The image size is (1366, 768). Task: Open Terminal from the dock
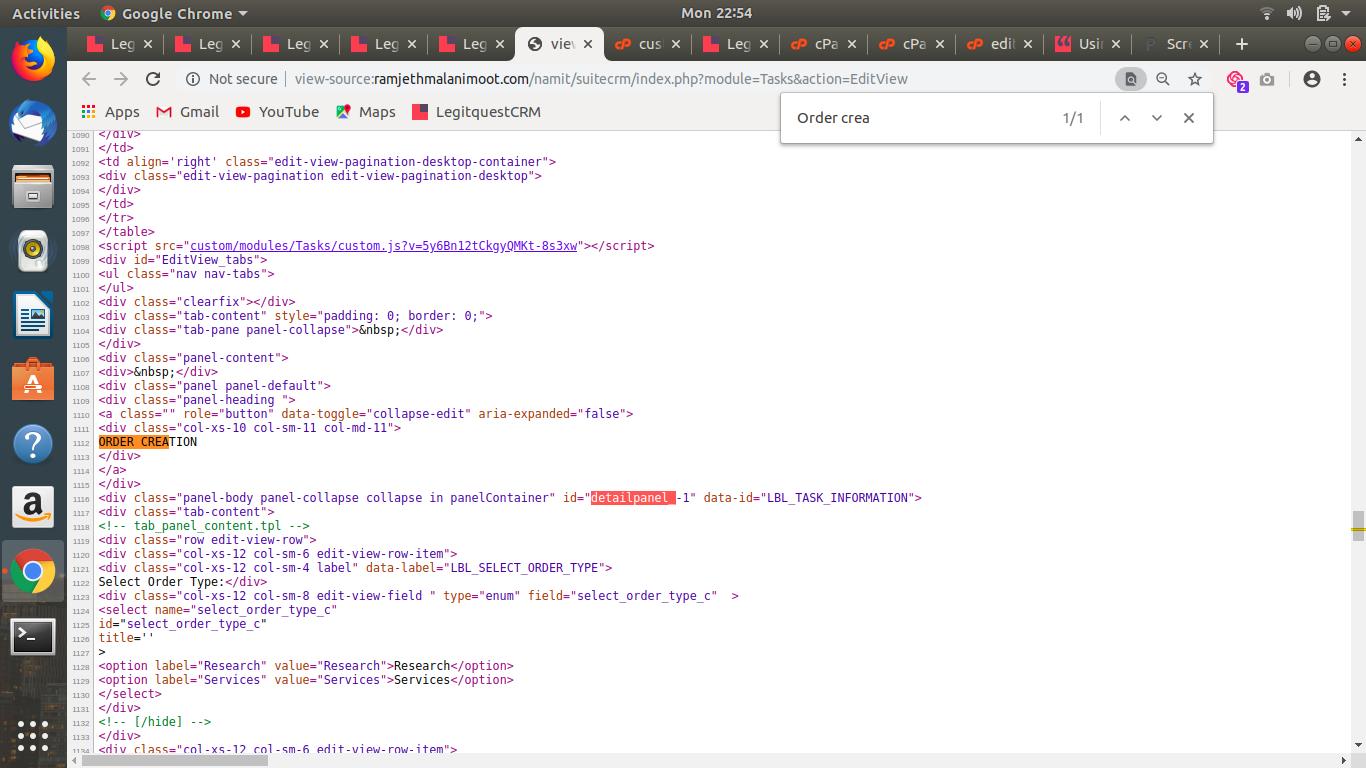pyautogui.click(x=33, y=636)
